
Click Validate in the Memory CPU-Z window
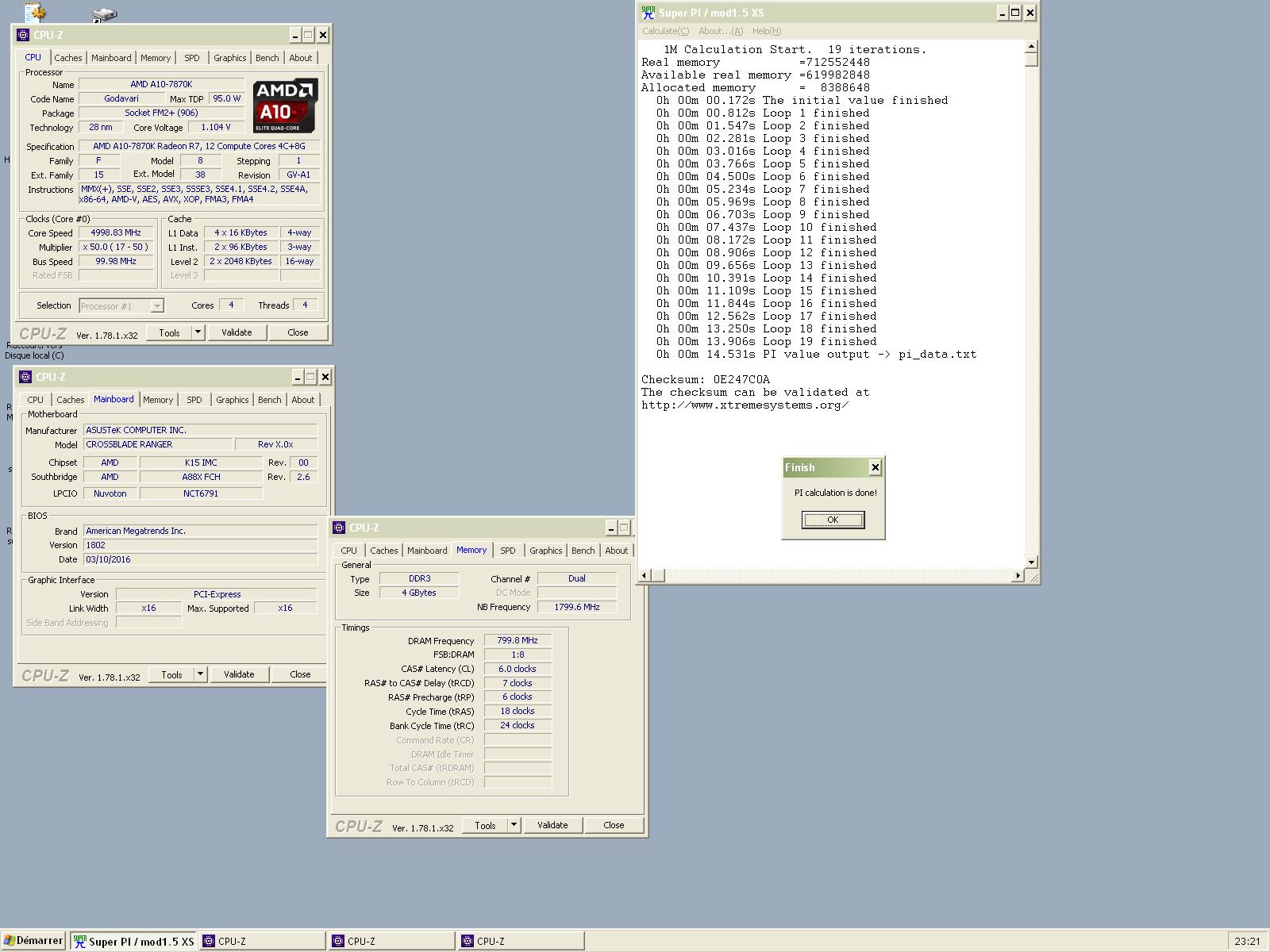[552, 825]
